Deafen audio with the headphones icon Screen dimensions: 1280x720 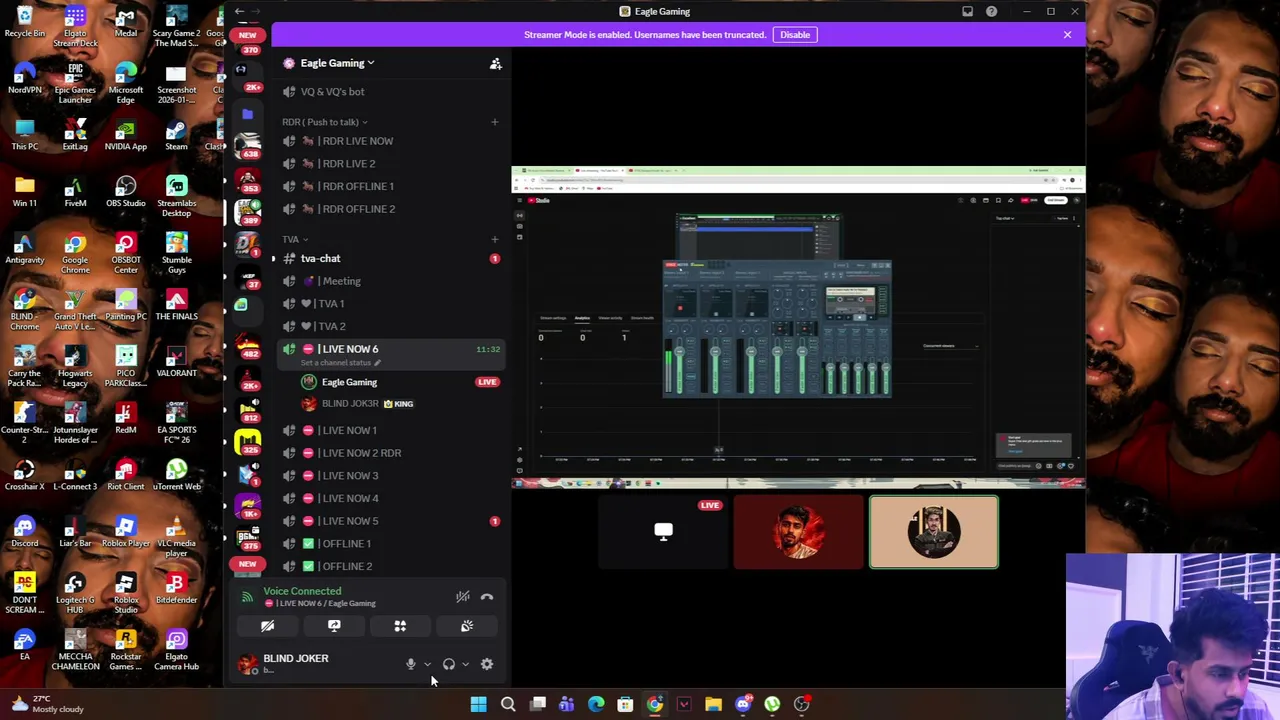pos(449,664)
